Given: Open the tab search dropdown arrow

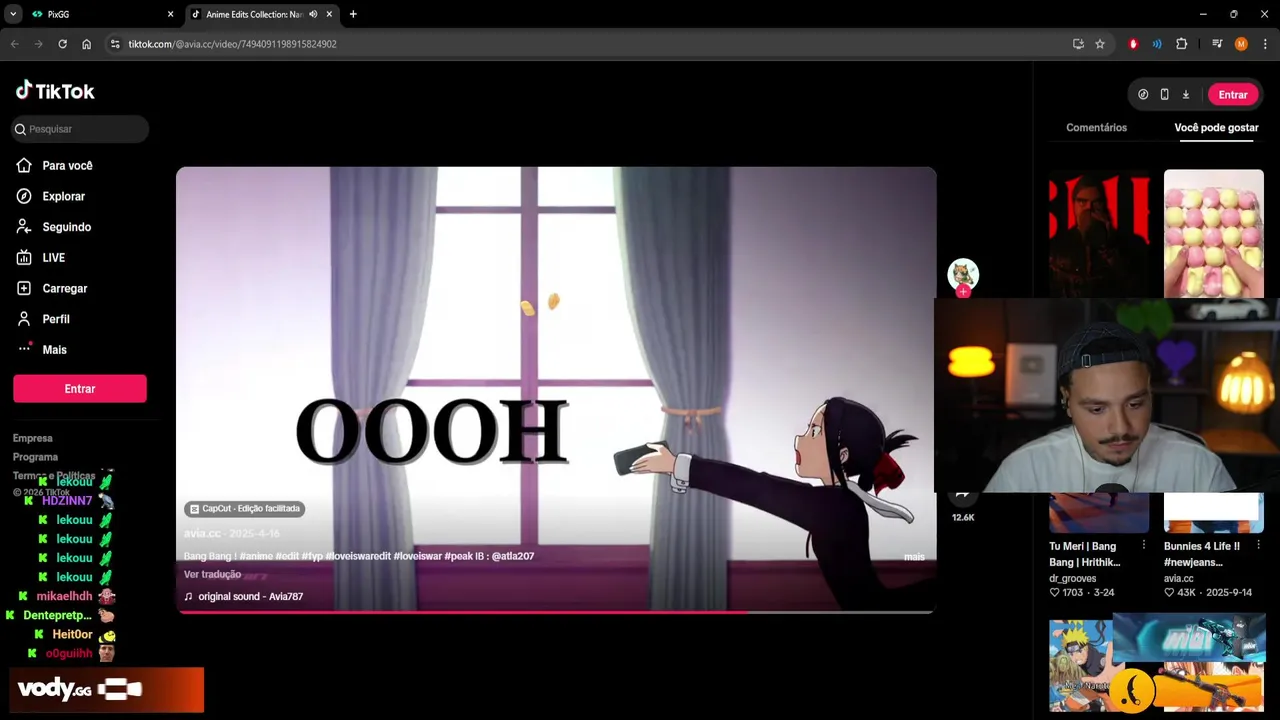Looking at the screenshot, I should pyautogui.click(x=13, y=14).
